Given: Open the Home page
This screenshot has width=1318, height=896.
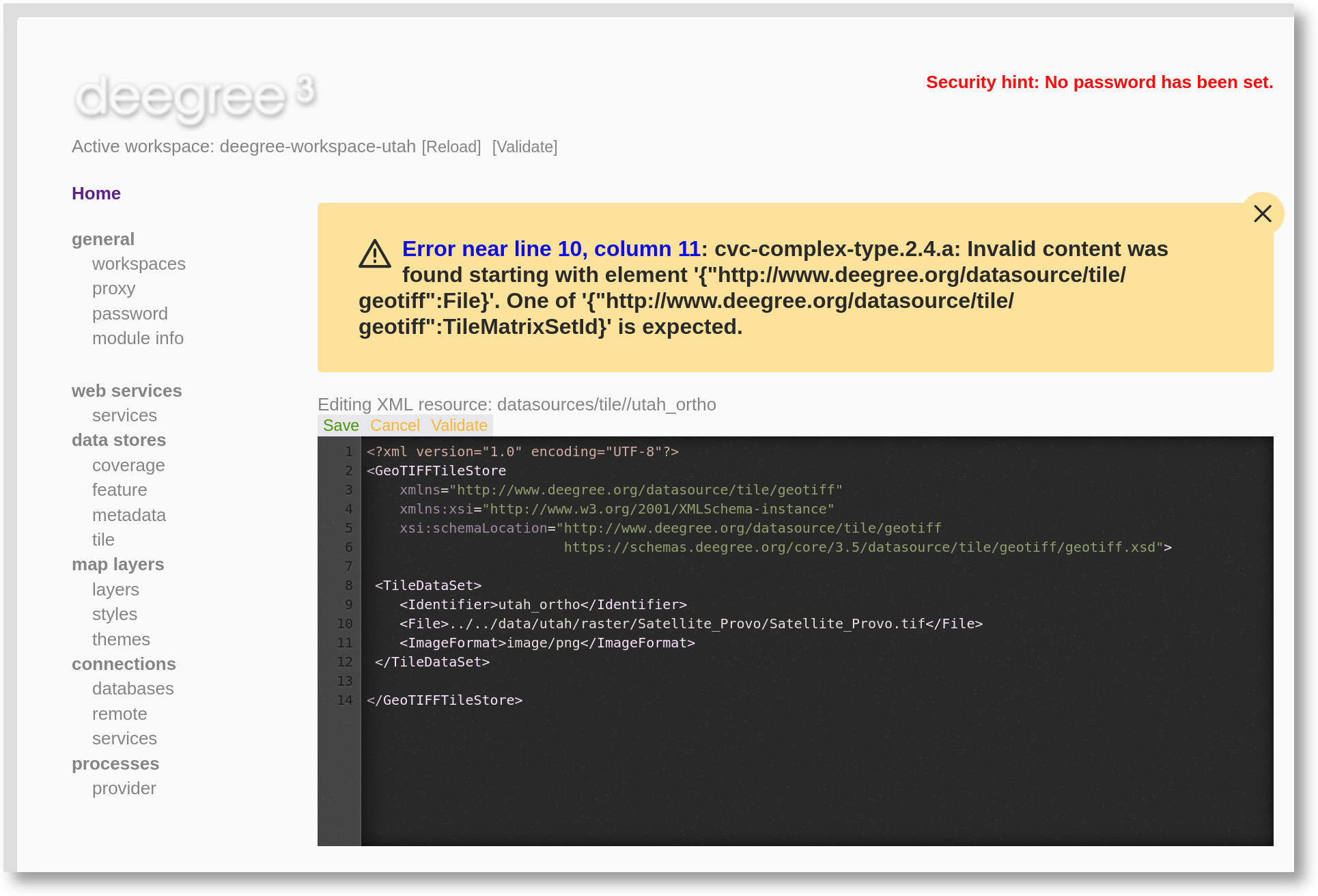Looking at the screenshot, I should coord(96,193).
